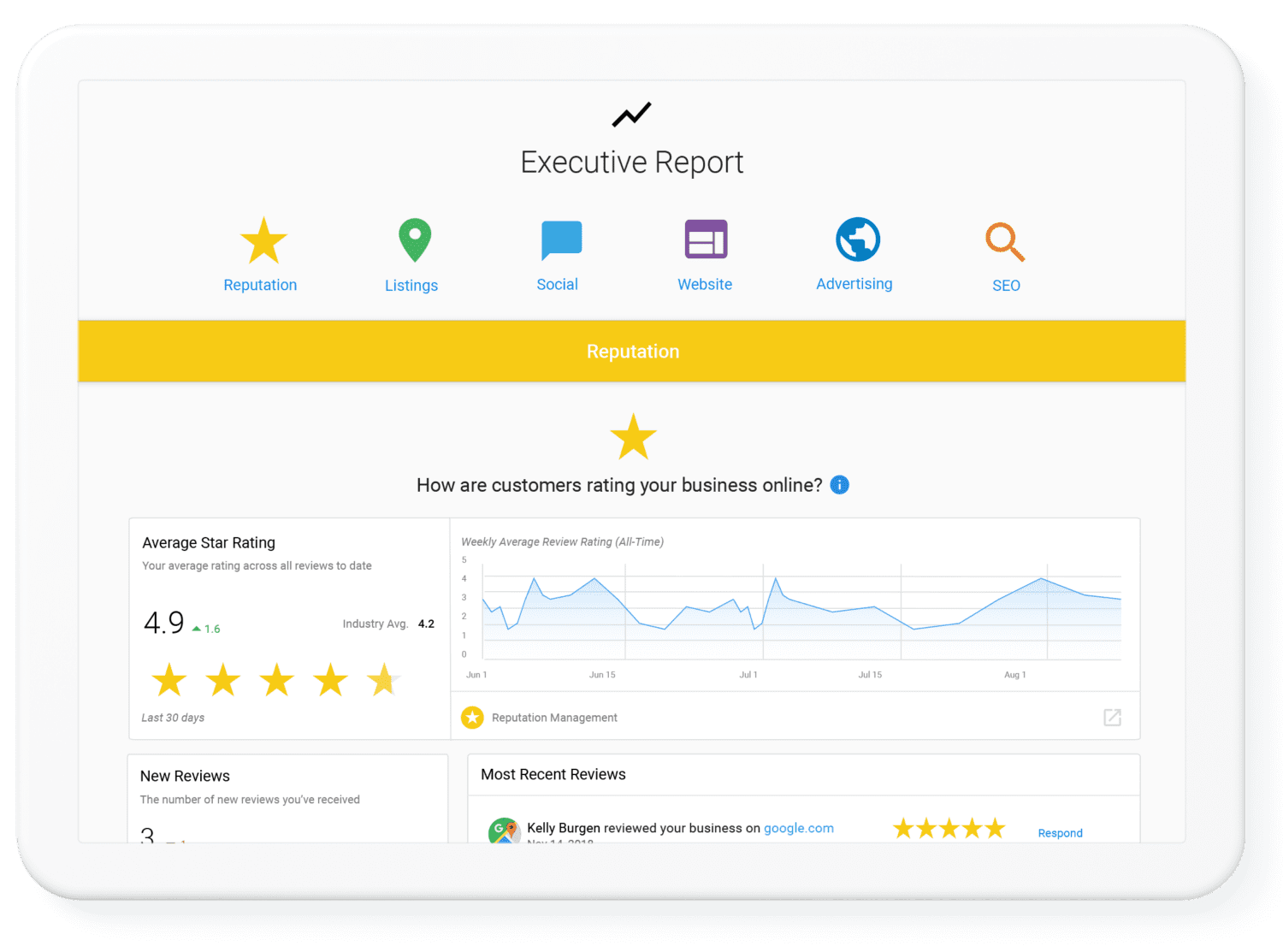Jump to the SEO section label

coord(1006,286)
